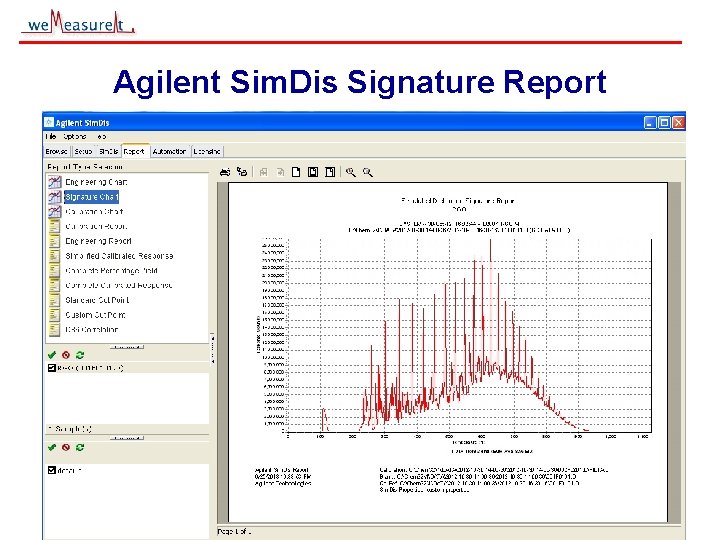
Task: Toggle the default sample checkbox
Action: pyautogui.click(x=52, y=470)
